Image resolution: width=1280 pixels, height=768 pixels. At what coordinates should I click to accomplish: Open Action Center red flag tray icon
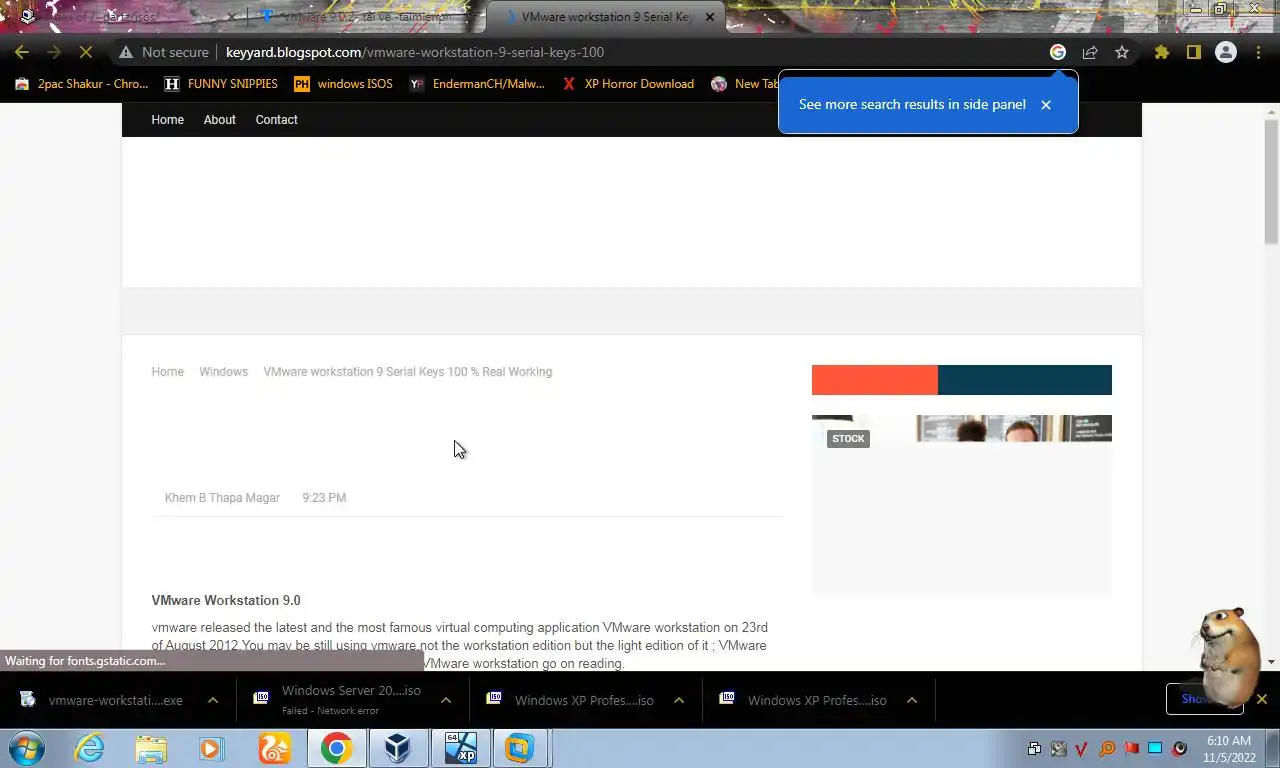click(1131, 748)
